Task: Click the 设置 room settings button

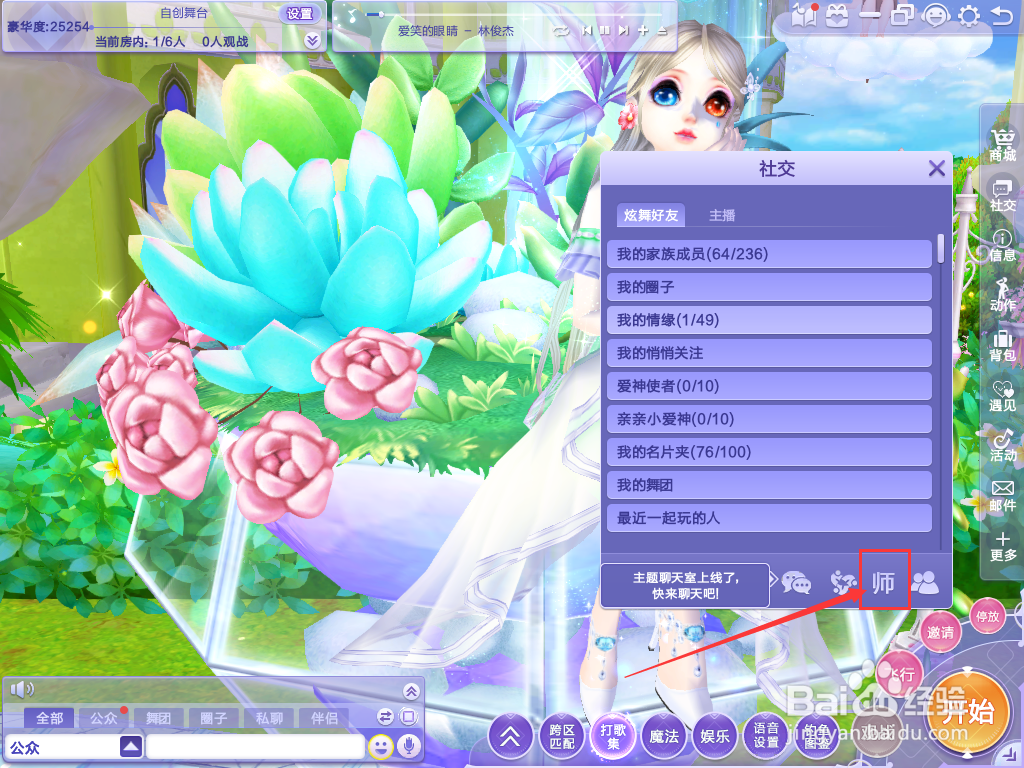Action: [300, 14]
